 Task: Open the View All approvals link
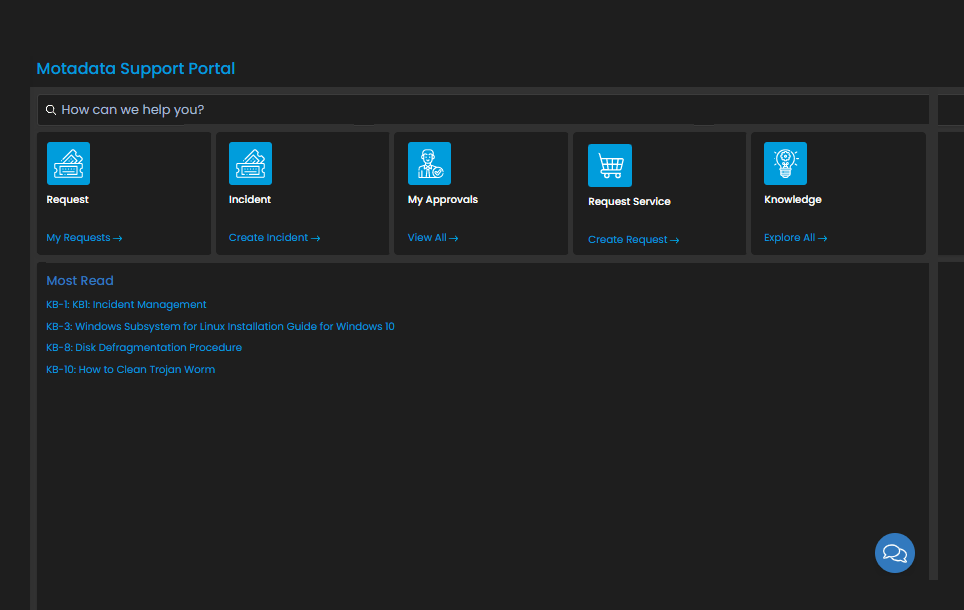433,237
